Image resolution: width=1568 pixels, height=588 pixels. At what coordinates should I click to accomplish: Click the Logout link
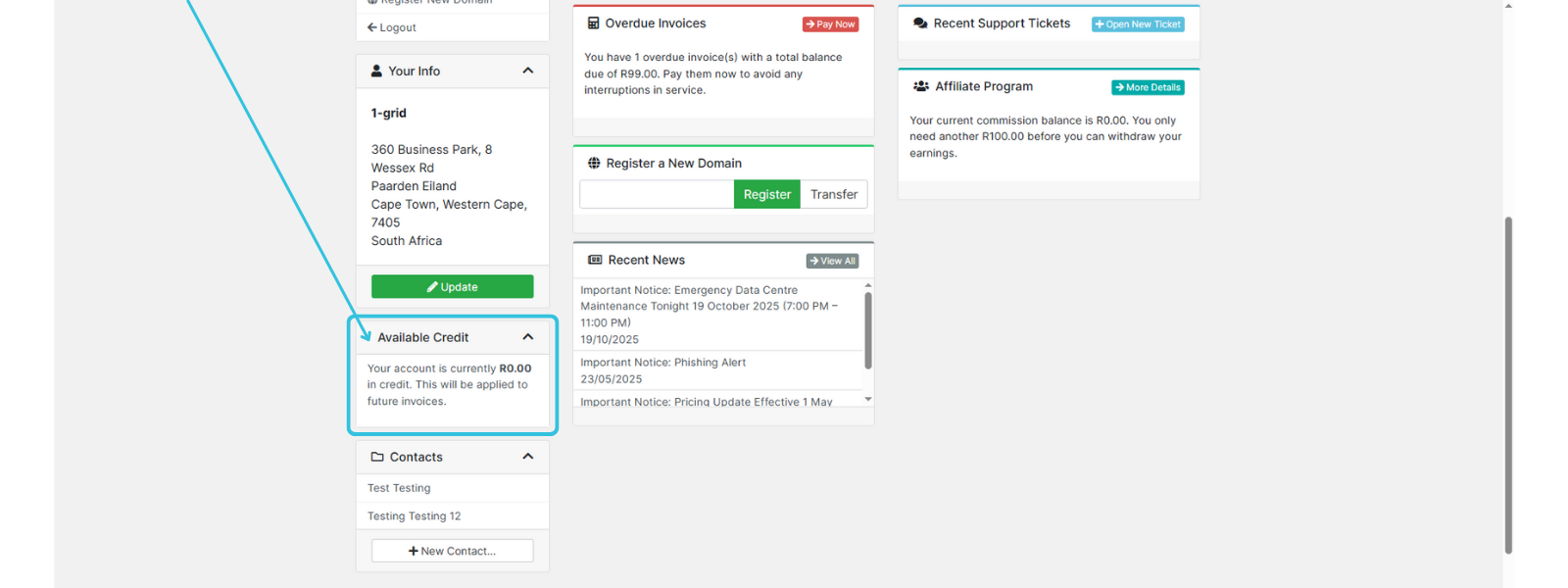point(392,27)
